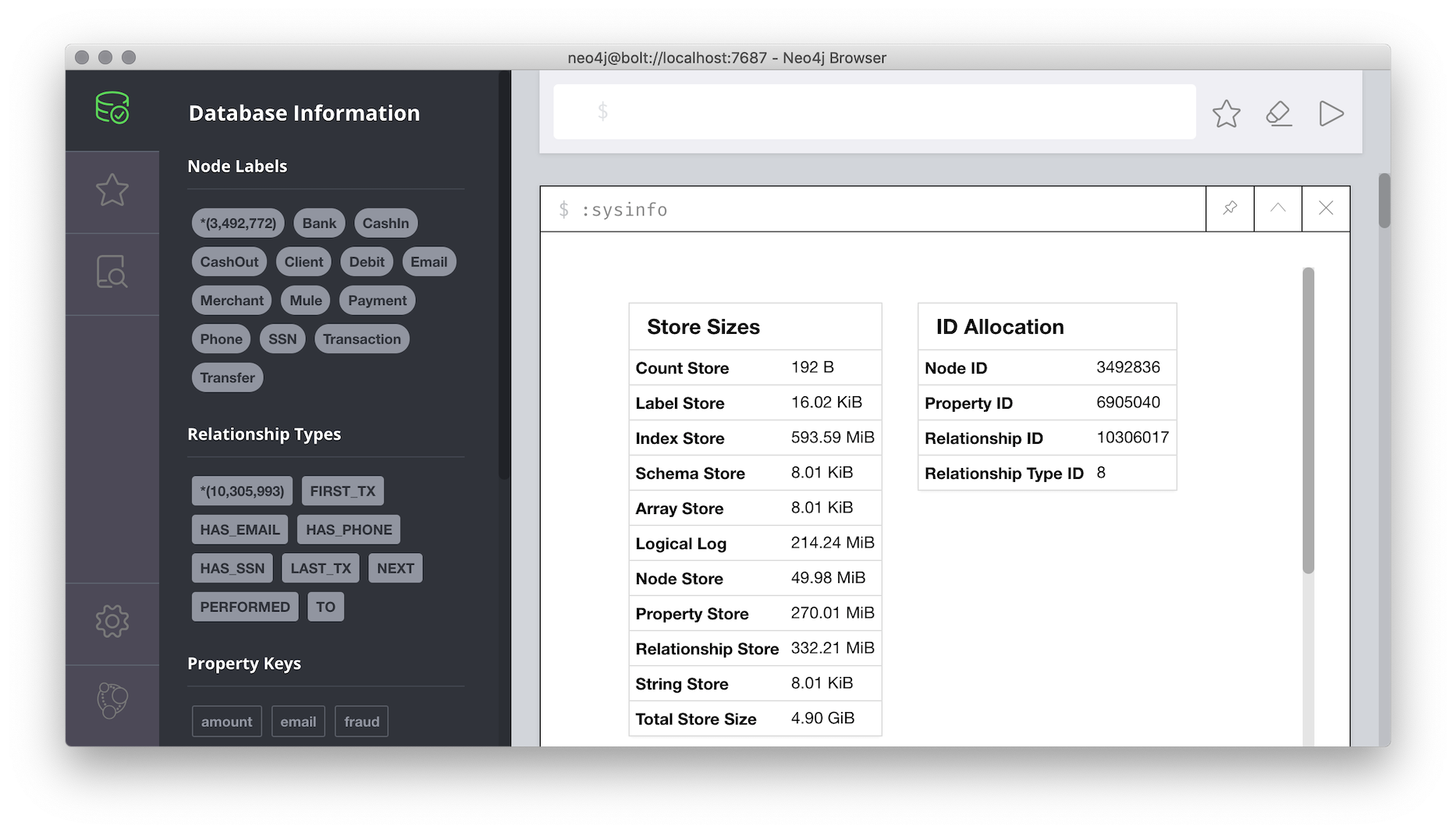Image resolution: width=1456 pixels, height=833 pixels.
Task: Save the current query as a favorite
Action: tap(1226, 114)
